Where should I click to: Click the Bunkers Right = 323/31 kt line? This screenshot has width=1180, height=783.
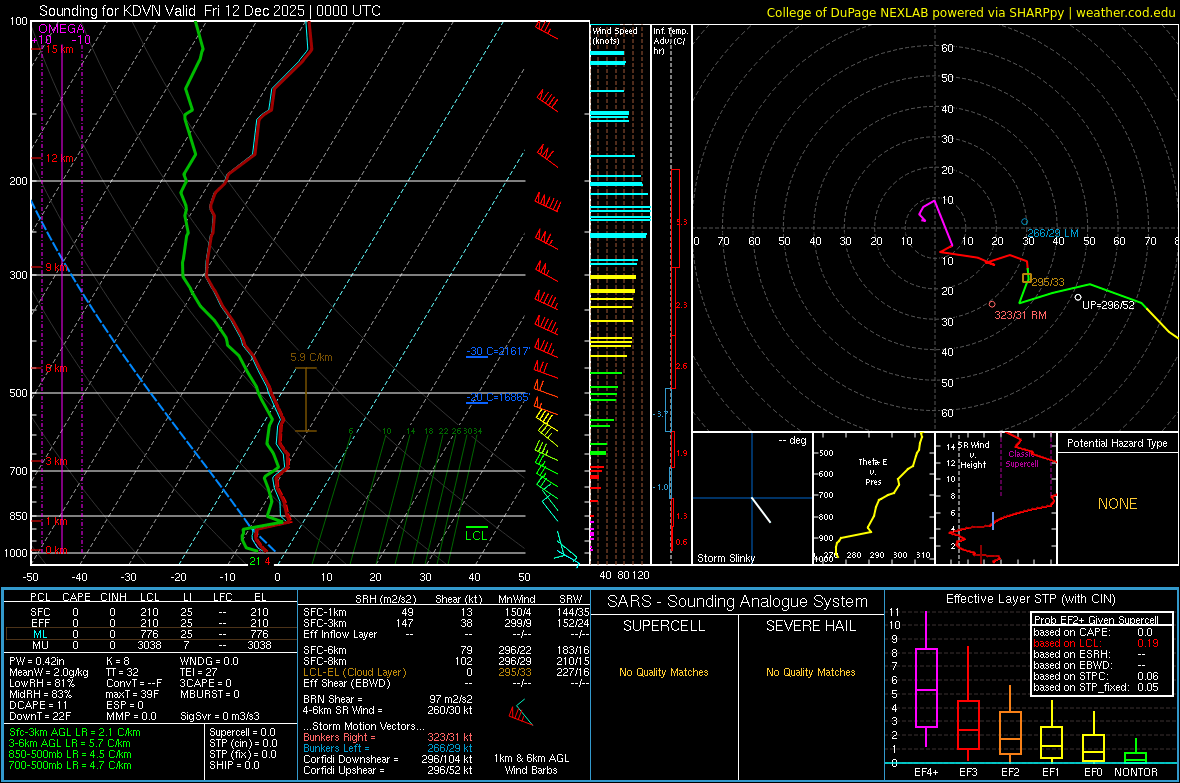388,737
